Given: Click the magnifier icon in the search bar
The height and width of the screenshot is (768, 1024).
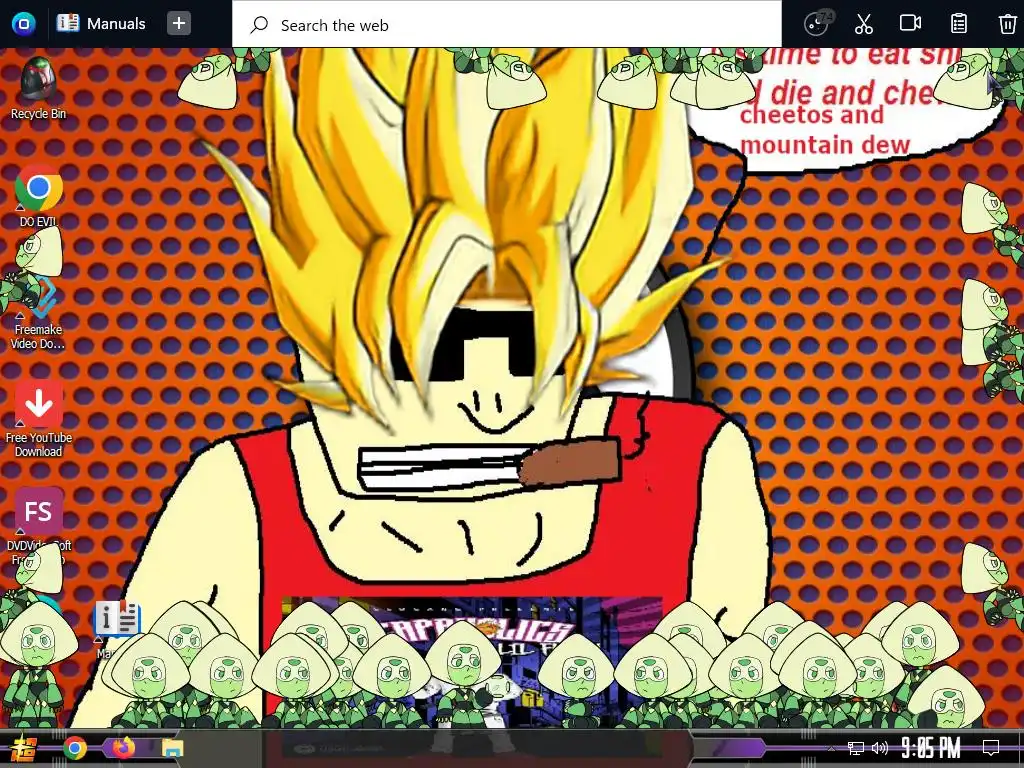Looking at the screenshot, I should pos(259,25).
